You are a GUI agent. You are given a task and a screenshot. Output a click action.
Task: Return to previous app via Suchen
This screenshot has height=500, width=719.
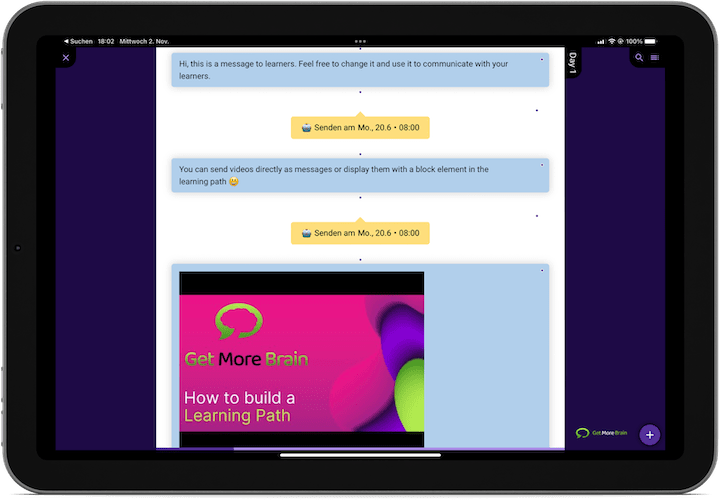pyautogui.click(x=78, y=41)
